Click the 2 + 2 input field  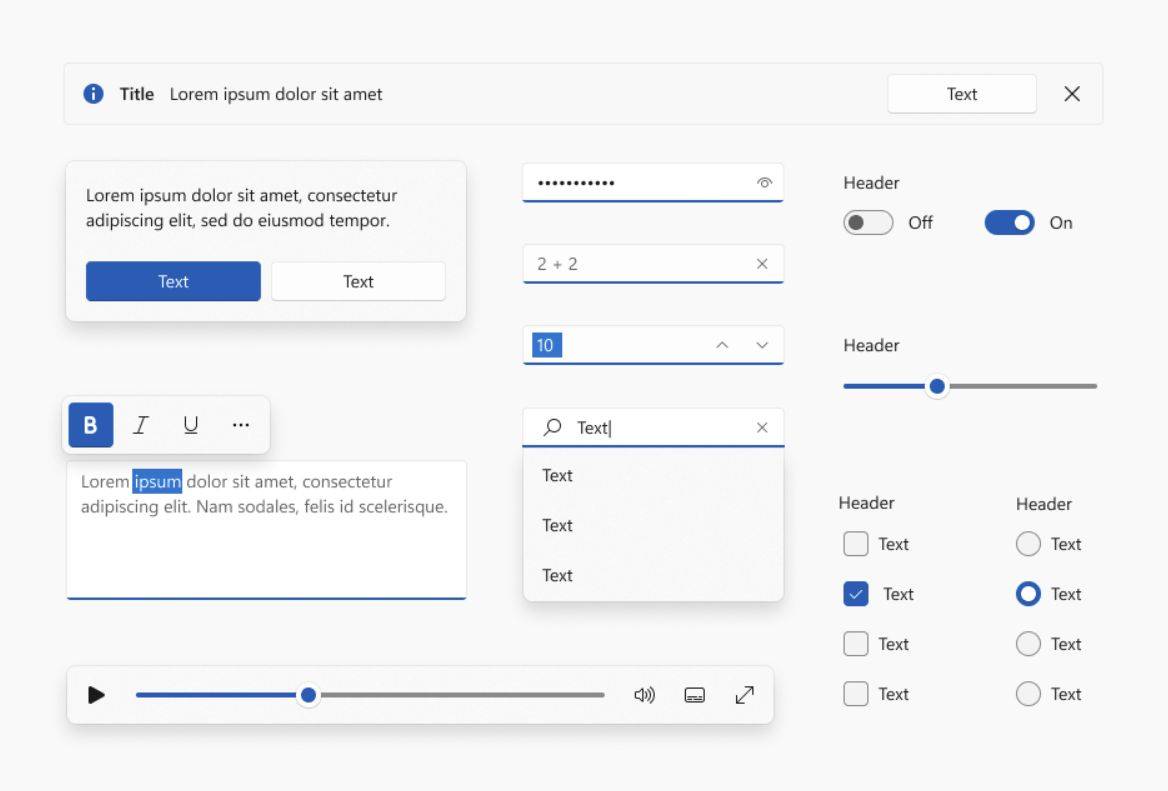[x=653, y=264]
